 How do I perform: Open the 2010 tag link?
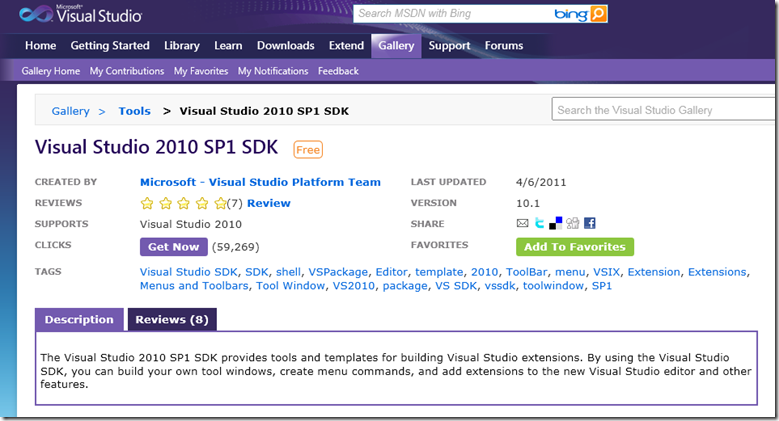click(x=484, y=272)
